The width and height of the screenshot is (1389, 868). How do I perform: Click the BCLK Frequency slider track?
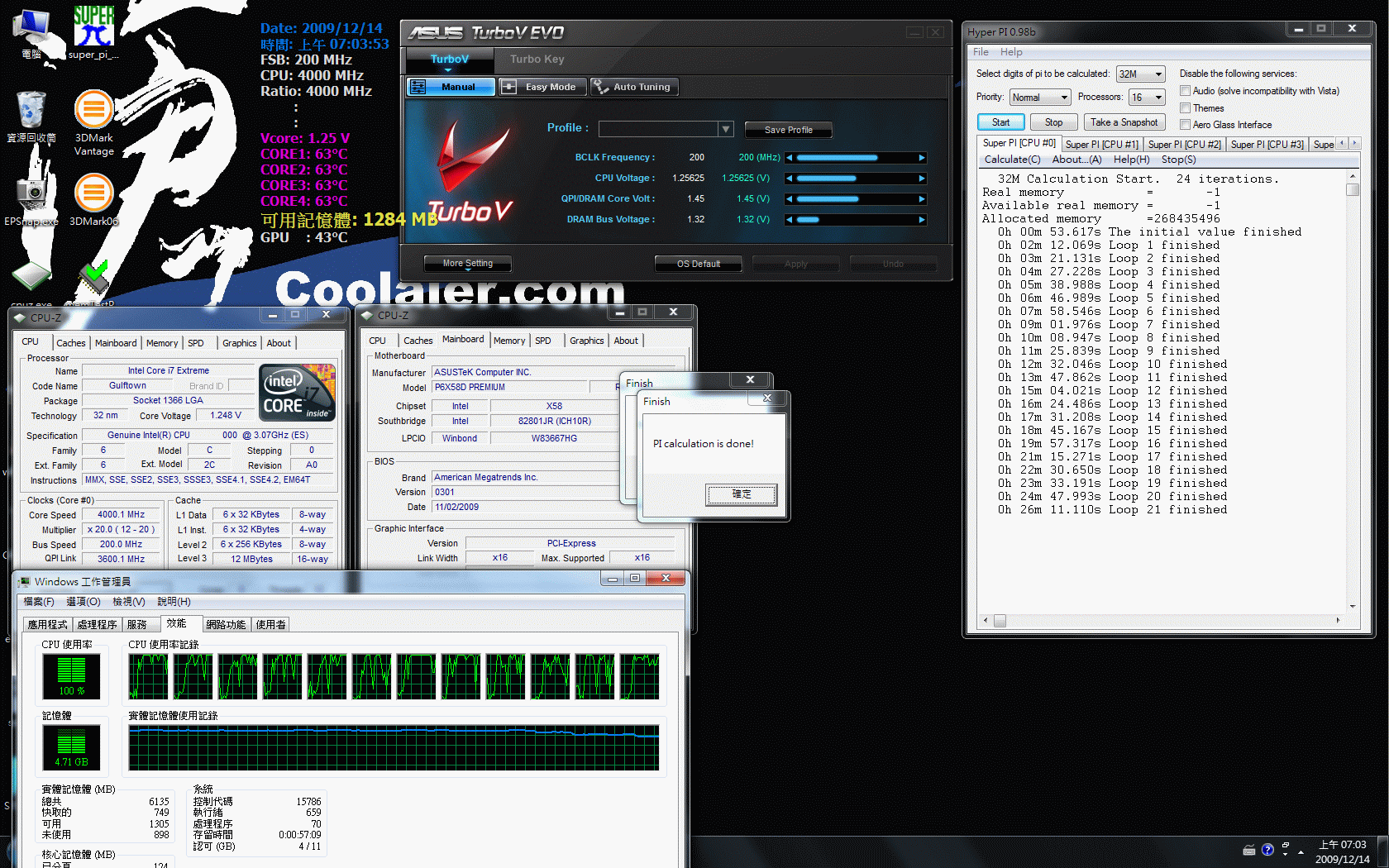click(855, 158)
